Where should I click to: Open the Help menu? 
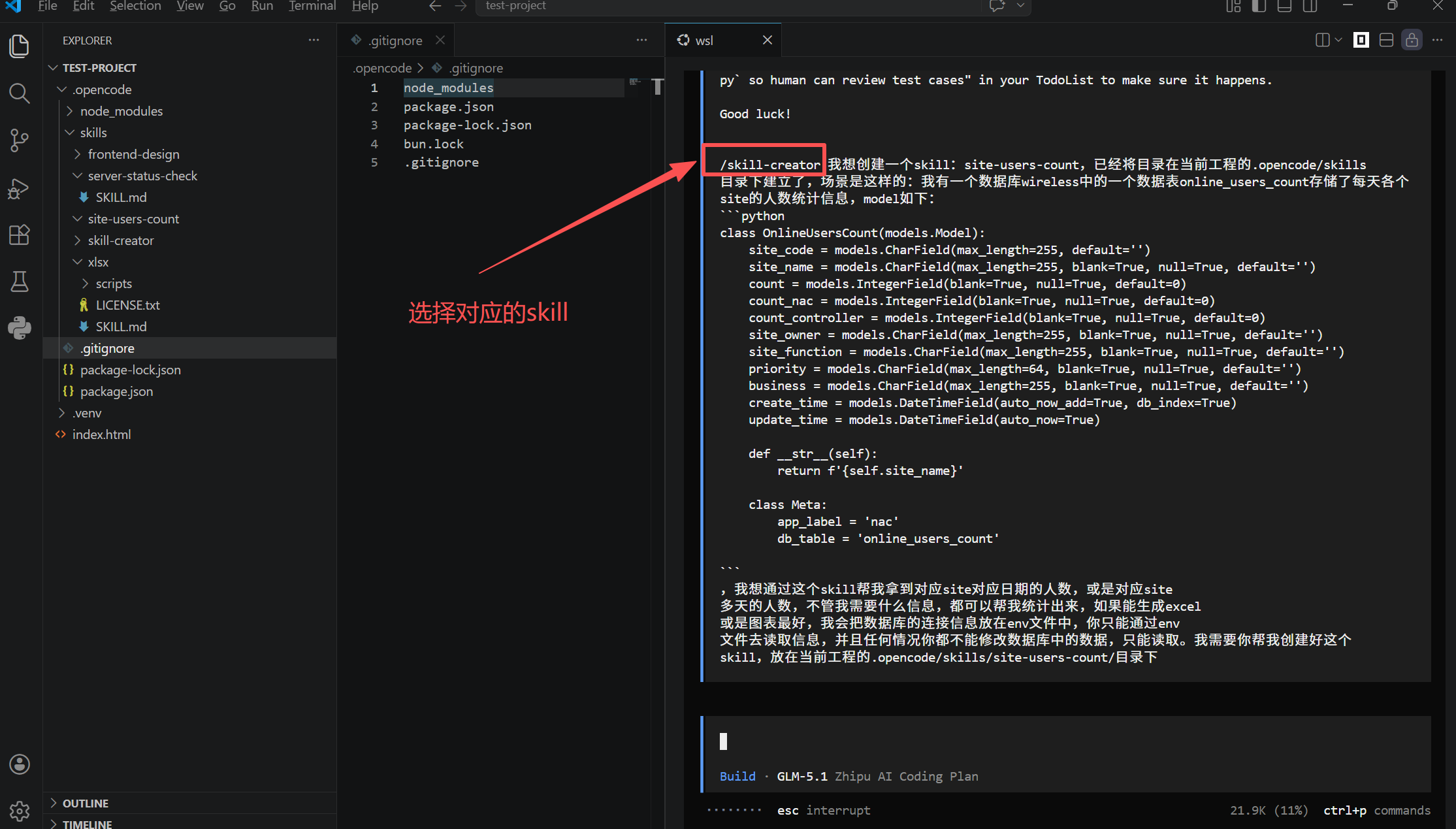point(365,6)
